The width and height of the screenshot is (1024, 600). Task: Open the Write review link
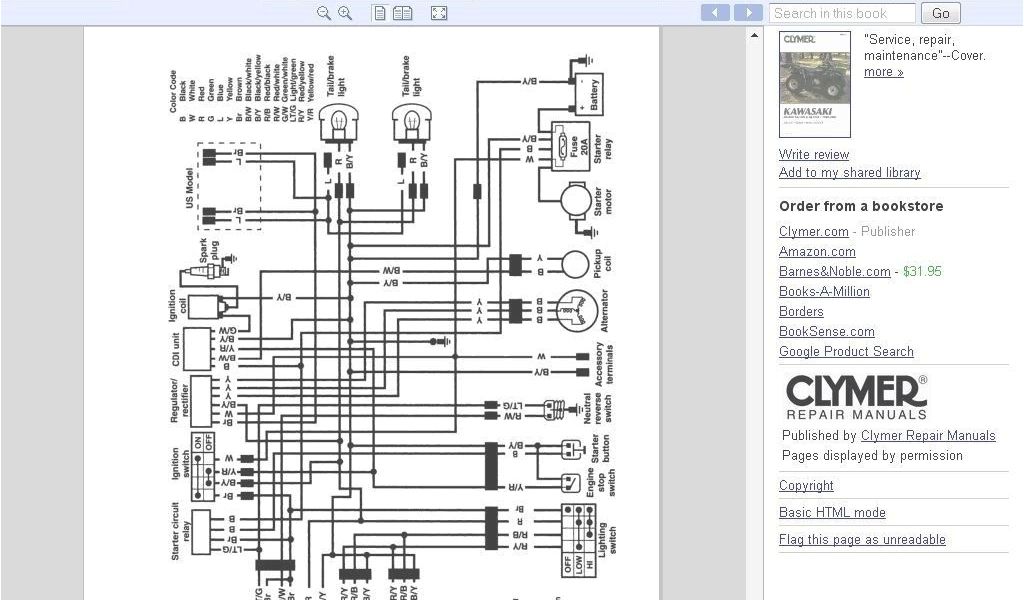coord(814,155)
